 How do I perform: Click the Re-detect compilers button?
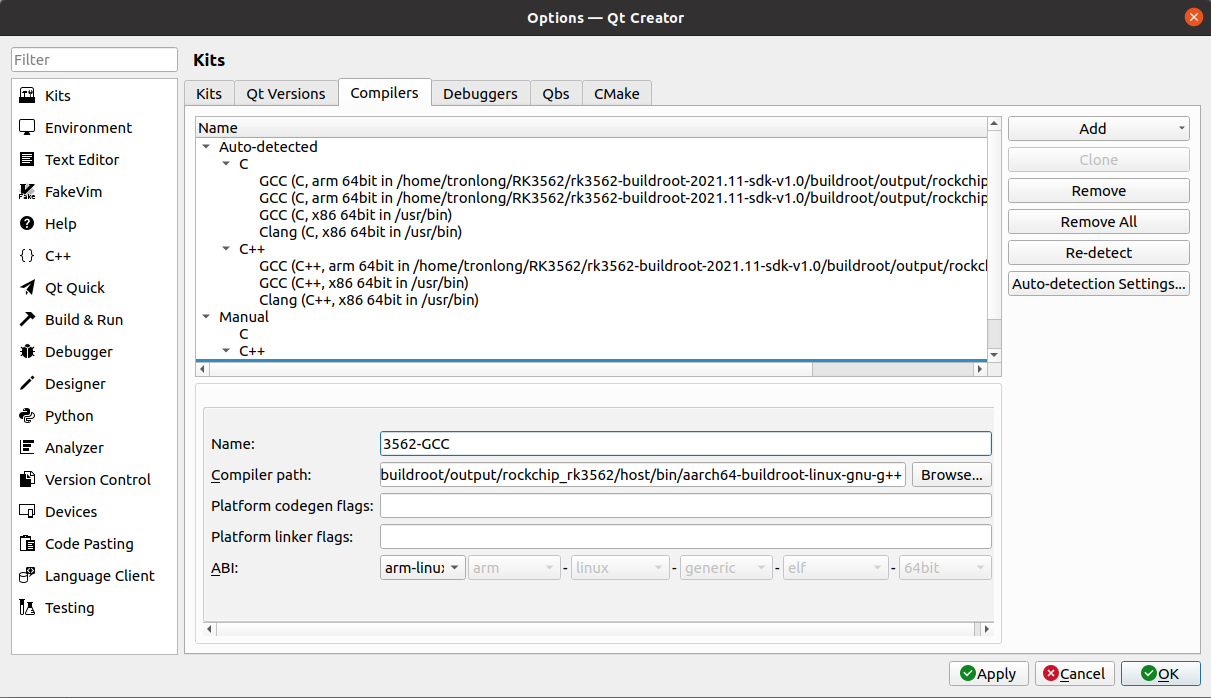pyautogui.click(x=1098, y=253)
